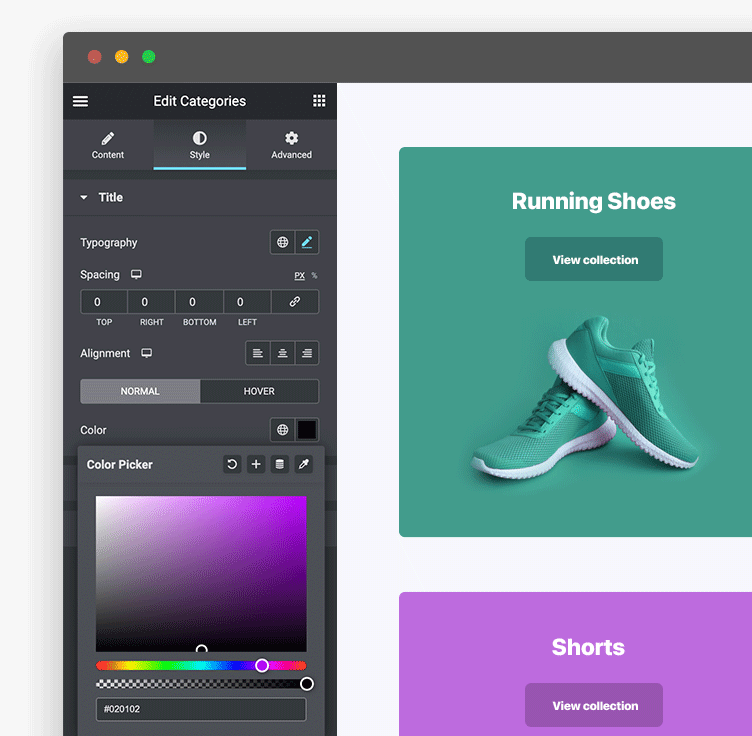Select the NORMAL state toggle
This screenshot has width=752, height=736.
pyautogui.click(x=140, y=391)
